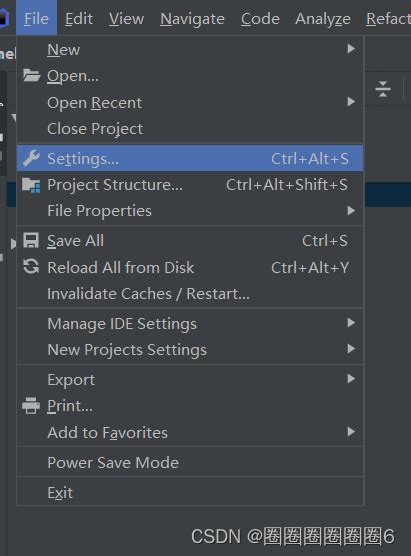Toggle Power Save Mode
The height and width of the screenshot is (556, 411).
coord(190,462)
